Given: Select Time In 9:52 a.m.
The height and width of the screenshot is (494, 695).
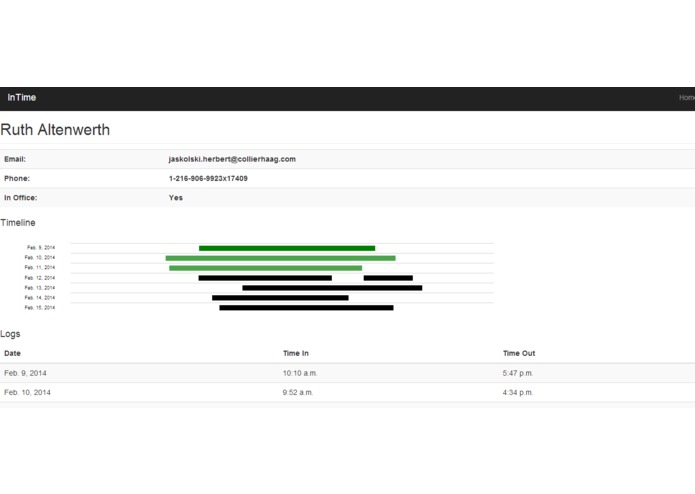Looking at the screenshot, I should pos(298,393).
